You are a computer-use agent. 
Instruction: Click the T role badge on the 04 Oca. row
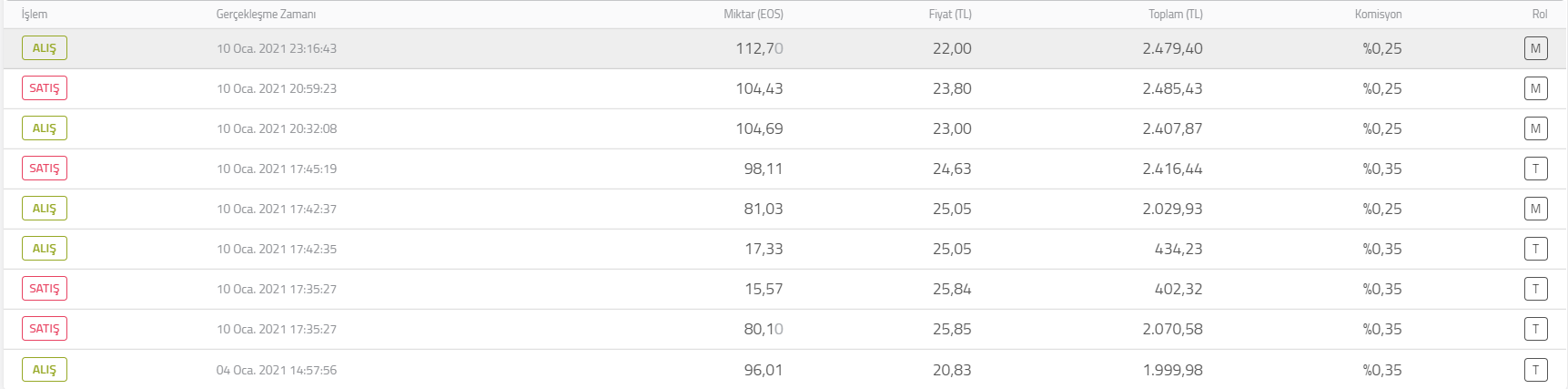point(1535,370)
